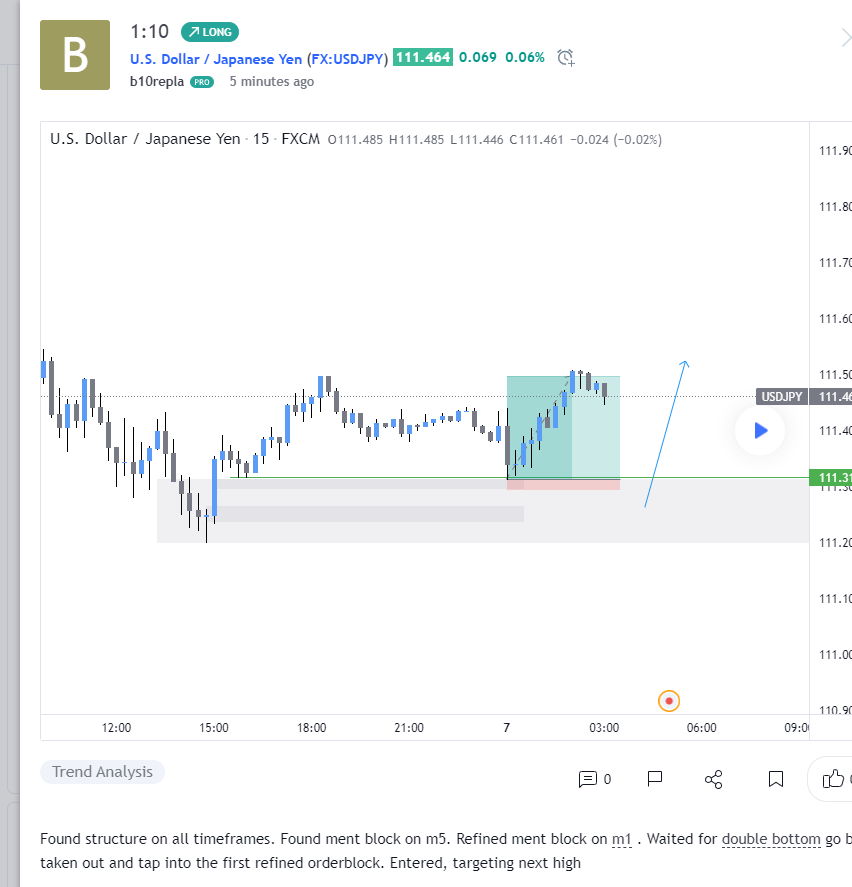Viewport: 852px width, 887px height.
Task: Bookmark this idea with the bookmark icon
Action: coord(776,779)
